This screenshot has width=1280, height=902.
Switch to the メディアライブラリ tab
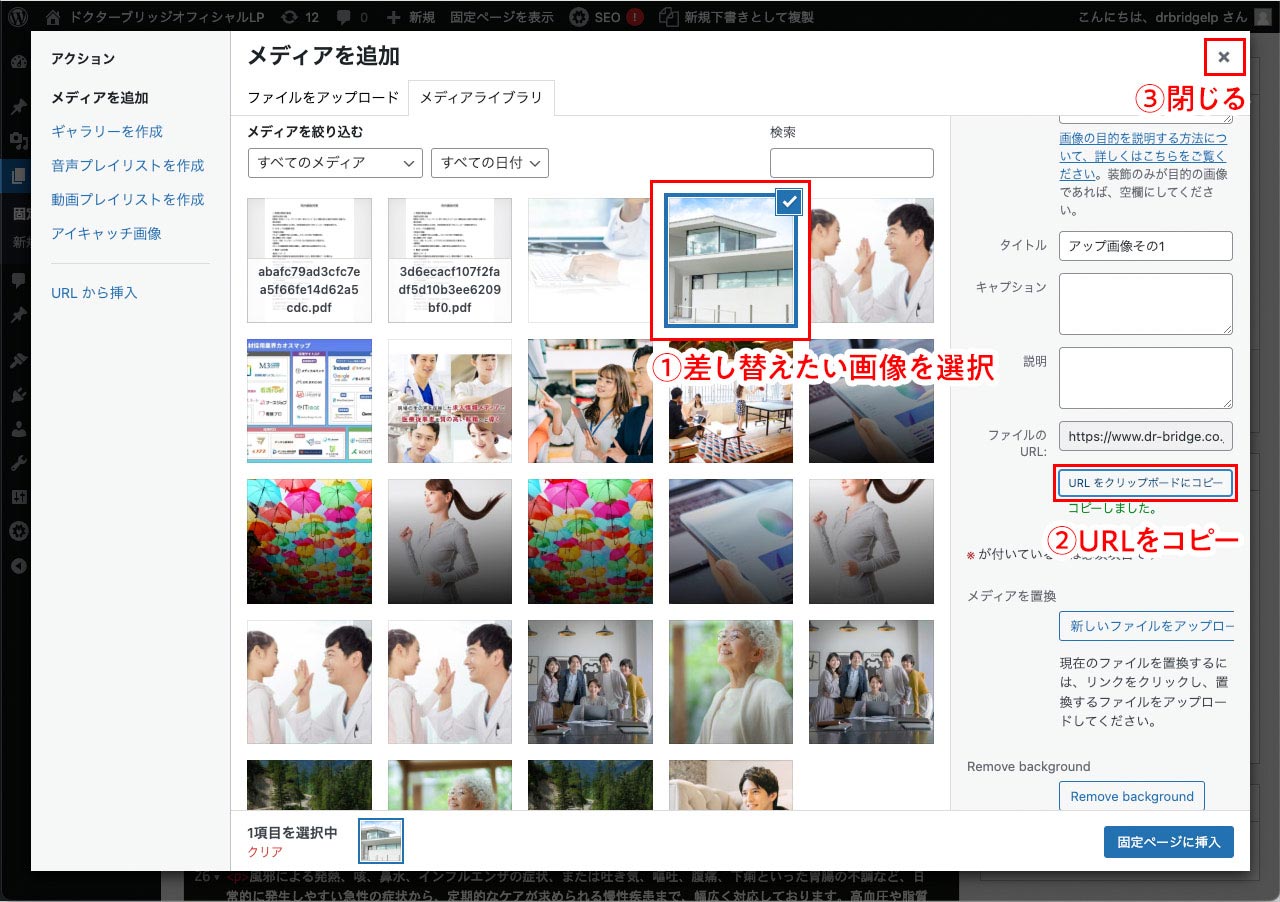(481, 98)
